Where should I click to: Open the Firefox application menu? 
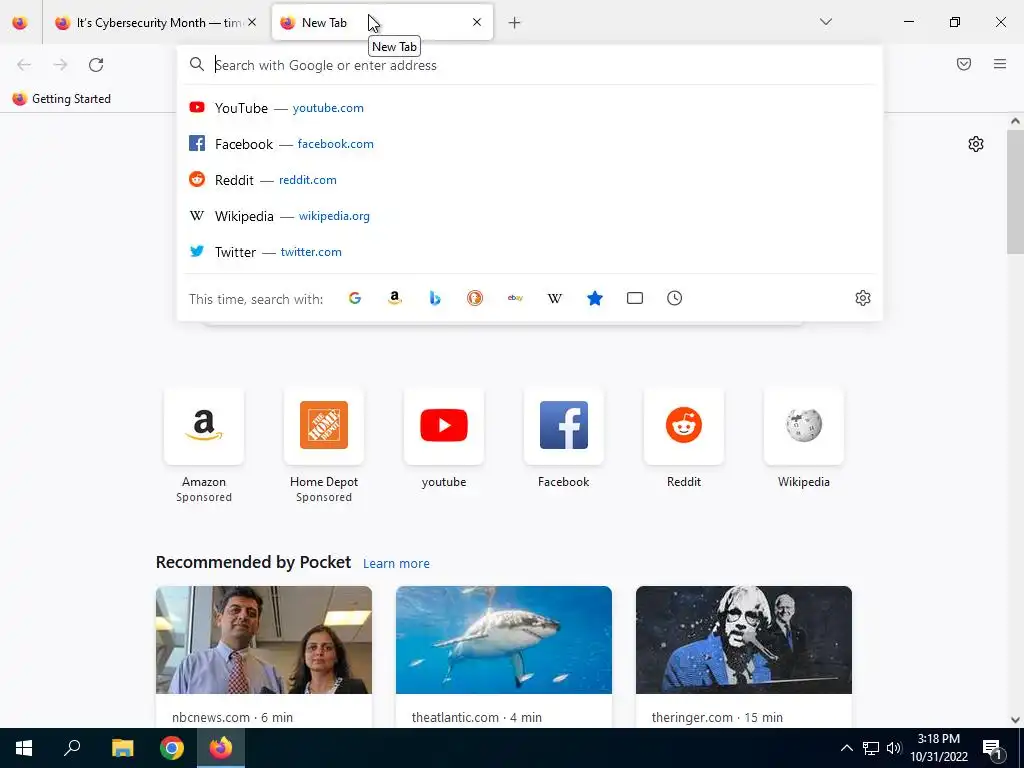pos(1000,64)
